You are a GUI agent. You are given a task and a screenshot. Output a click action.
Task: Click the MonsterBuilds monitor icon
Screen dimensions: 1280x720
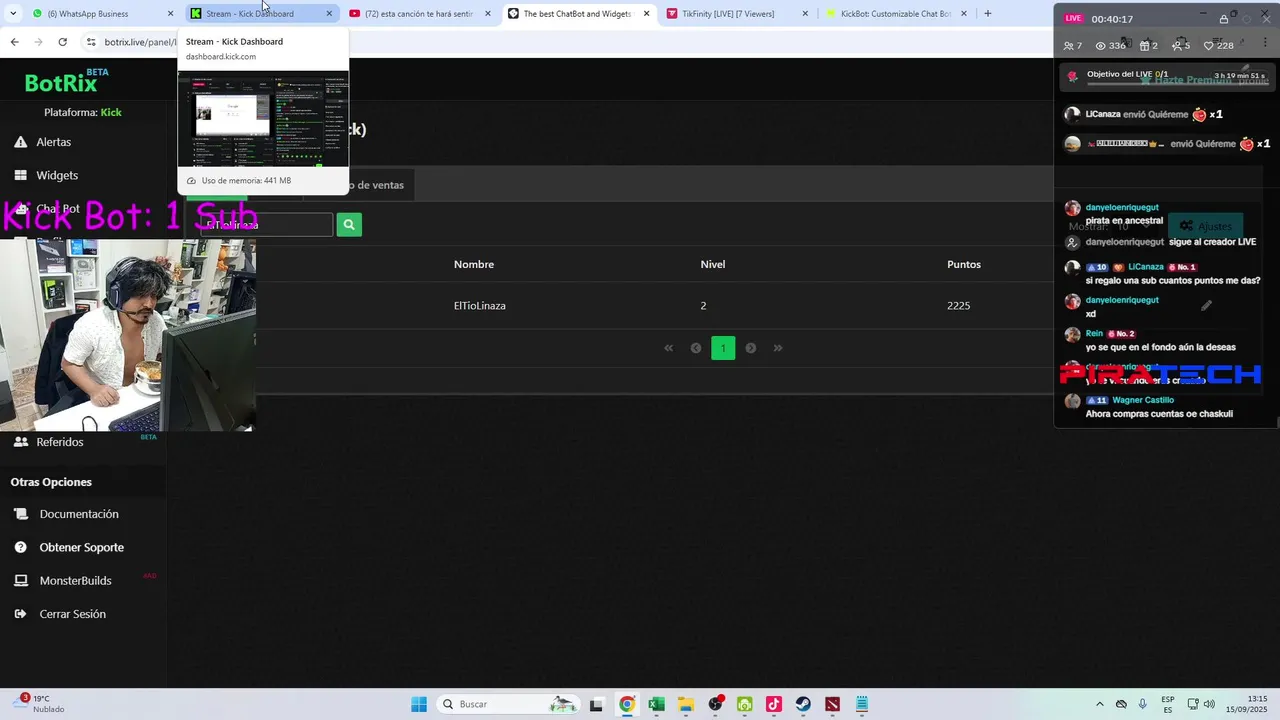tap(21, 580)
